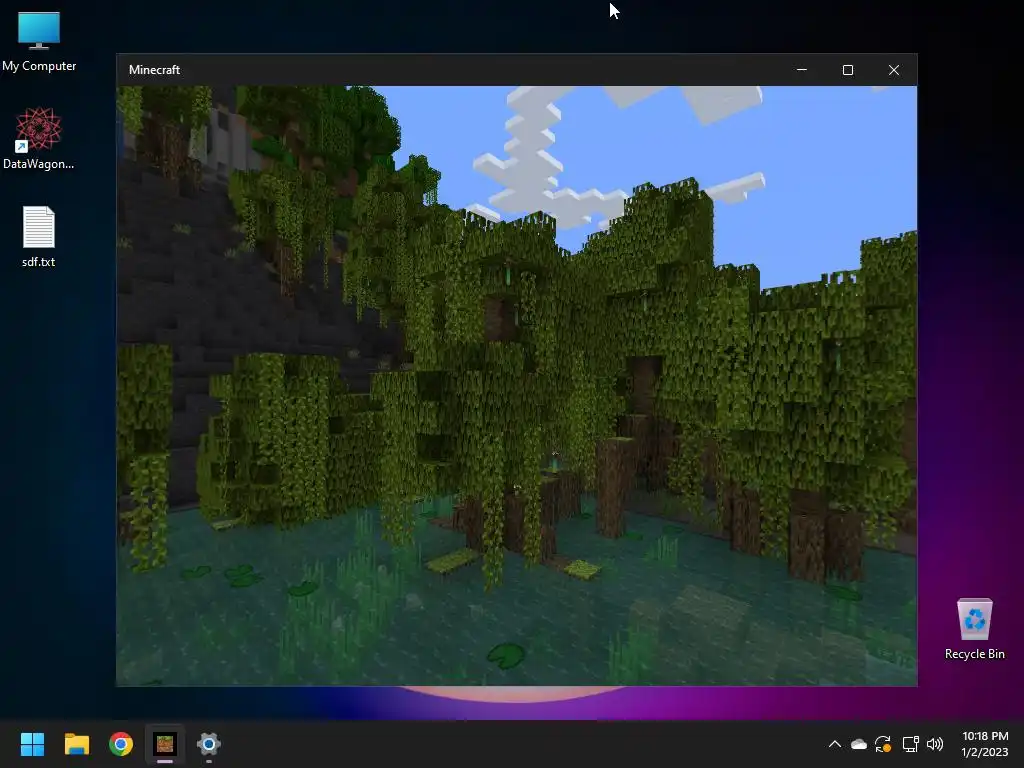Select the sdf.txt file icon
The image size is (1024, 768).
[x=39, y=227]
